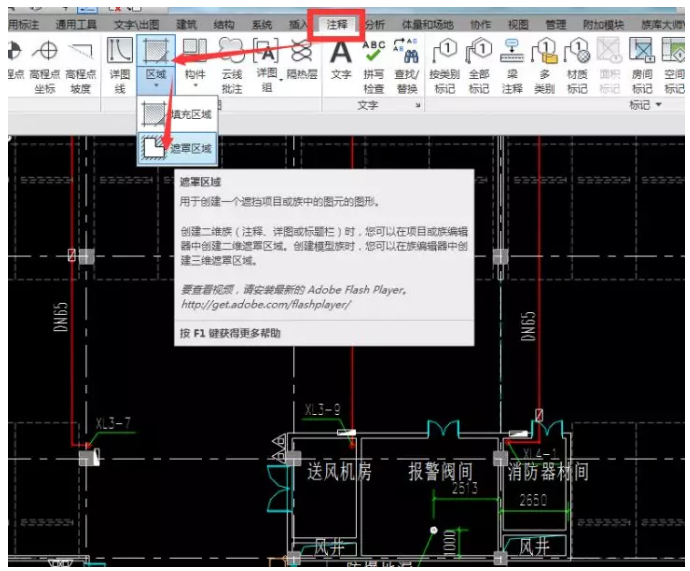
Task: Expand the 构件 dropdown arrow
Action: [x=195, y=85]
